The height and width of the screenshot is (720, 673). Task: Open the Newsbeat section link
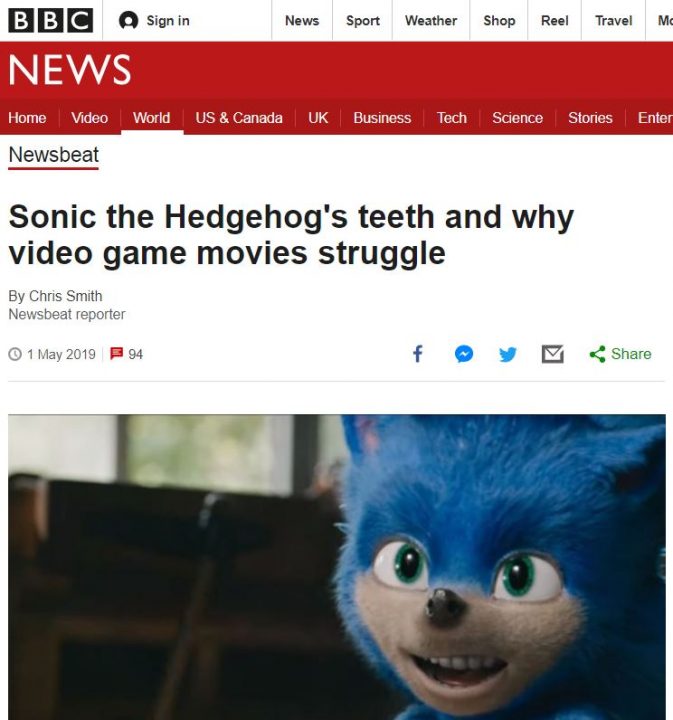(54, 155)
